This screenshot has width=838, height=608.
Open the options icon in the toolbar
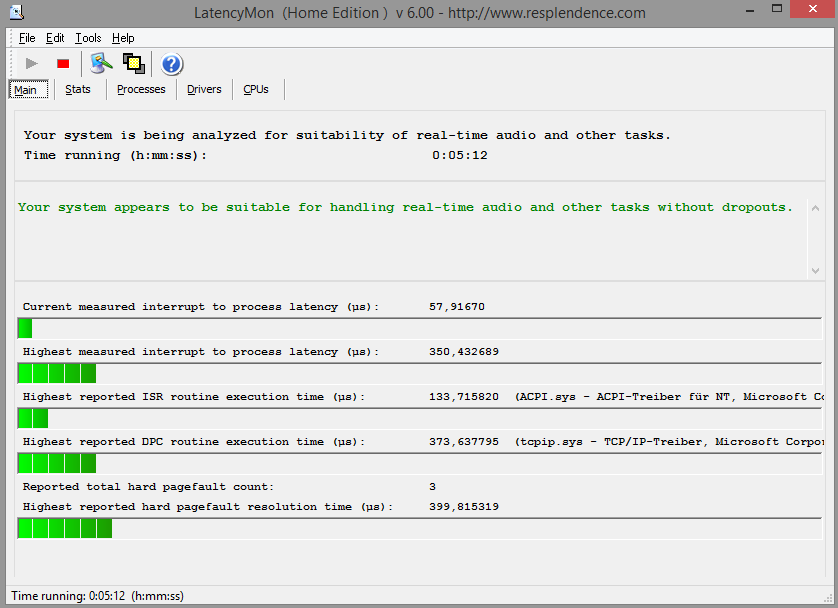pyautogui.click(x=102, y=64)
